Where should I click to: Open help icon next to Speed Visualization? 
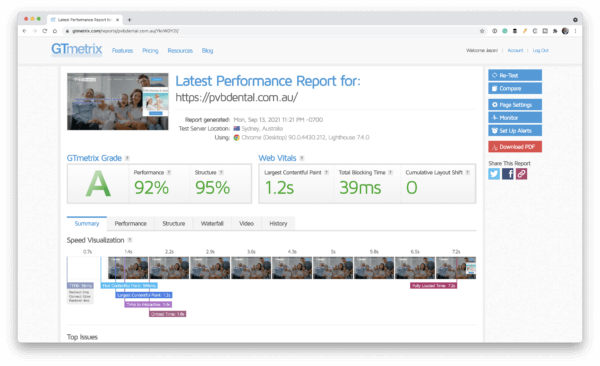click(x=130, y=240)
